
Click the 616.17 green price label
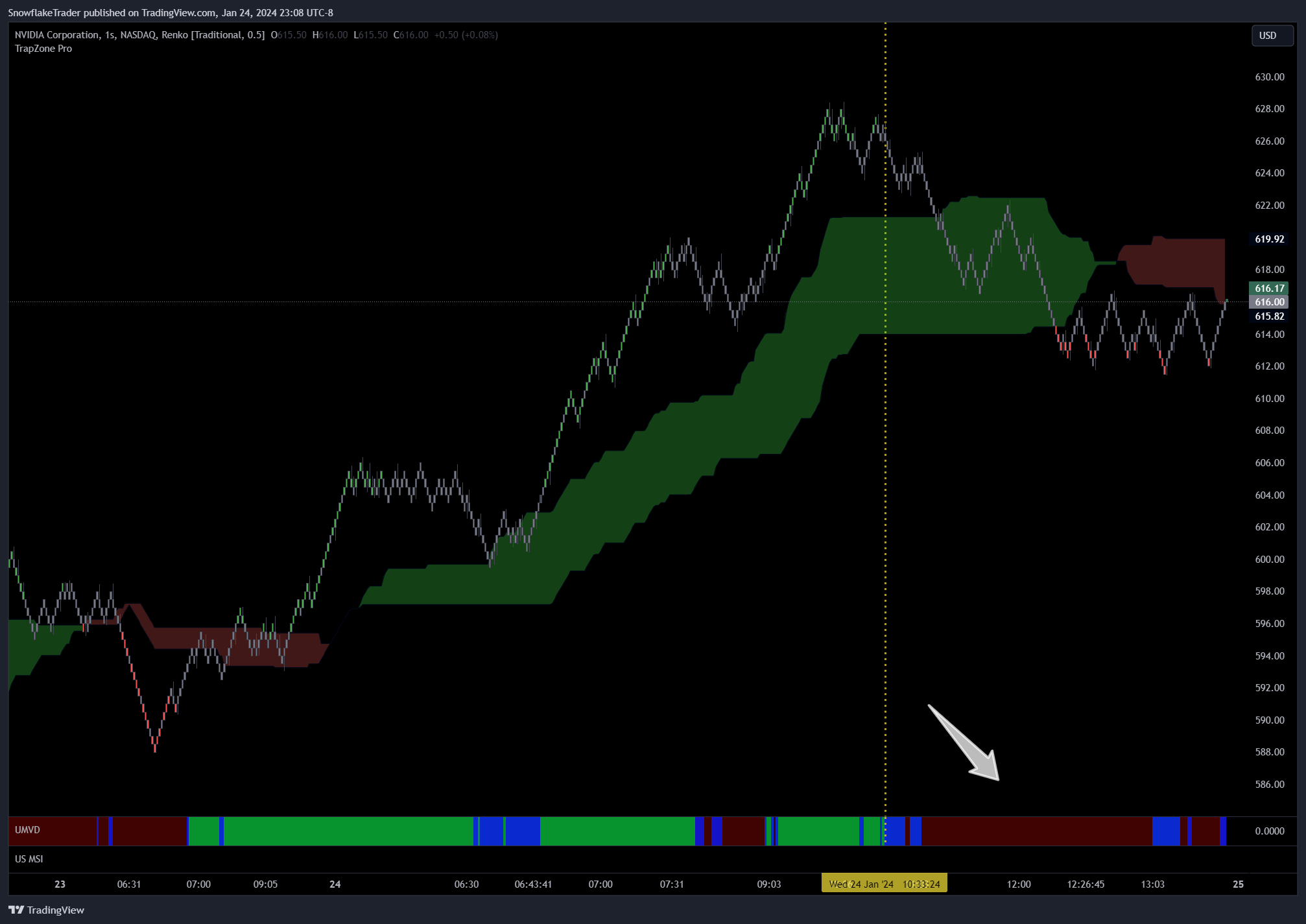[1269, 289]
